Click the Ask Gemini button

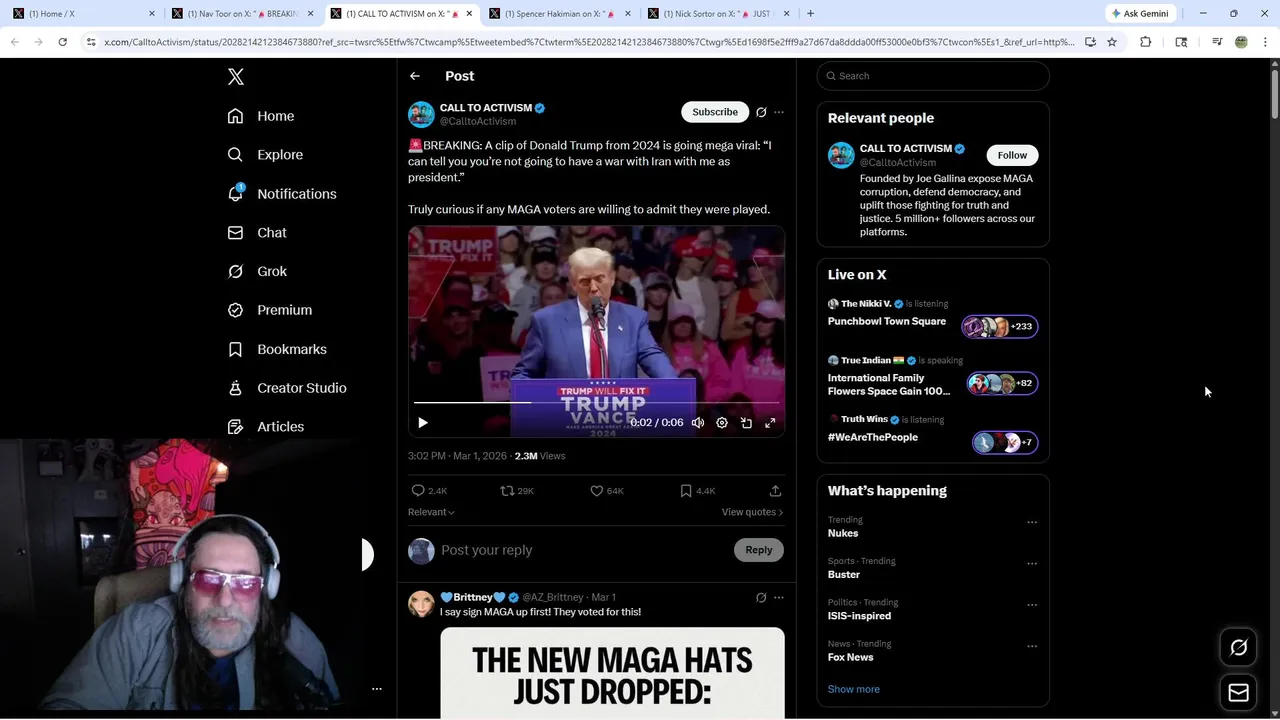[1140, 13]
